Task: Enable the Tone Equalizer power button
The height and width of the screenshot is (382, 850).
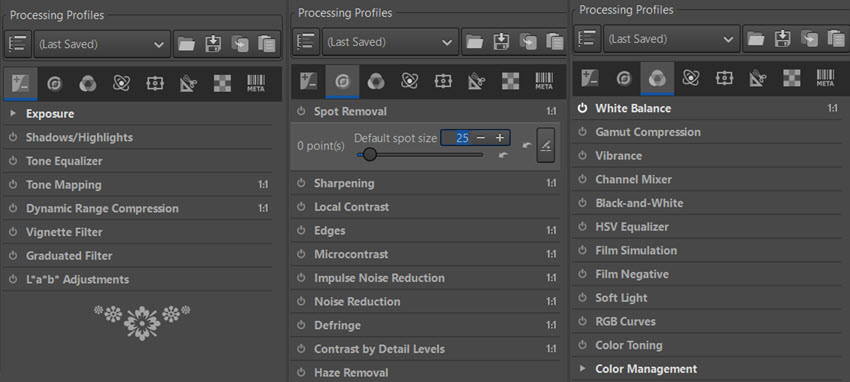Action: click(13, 161)
